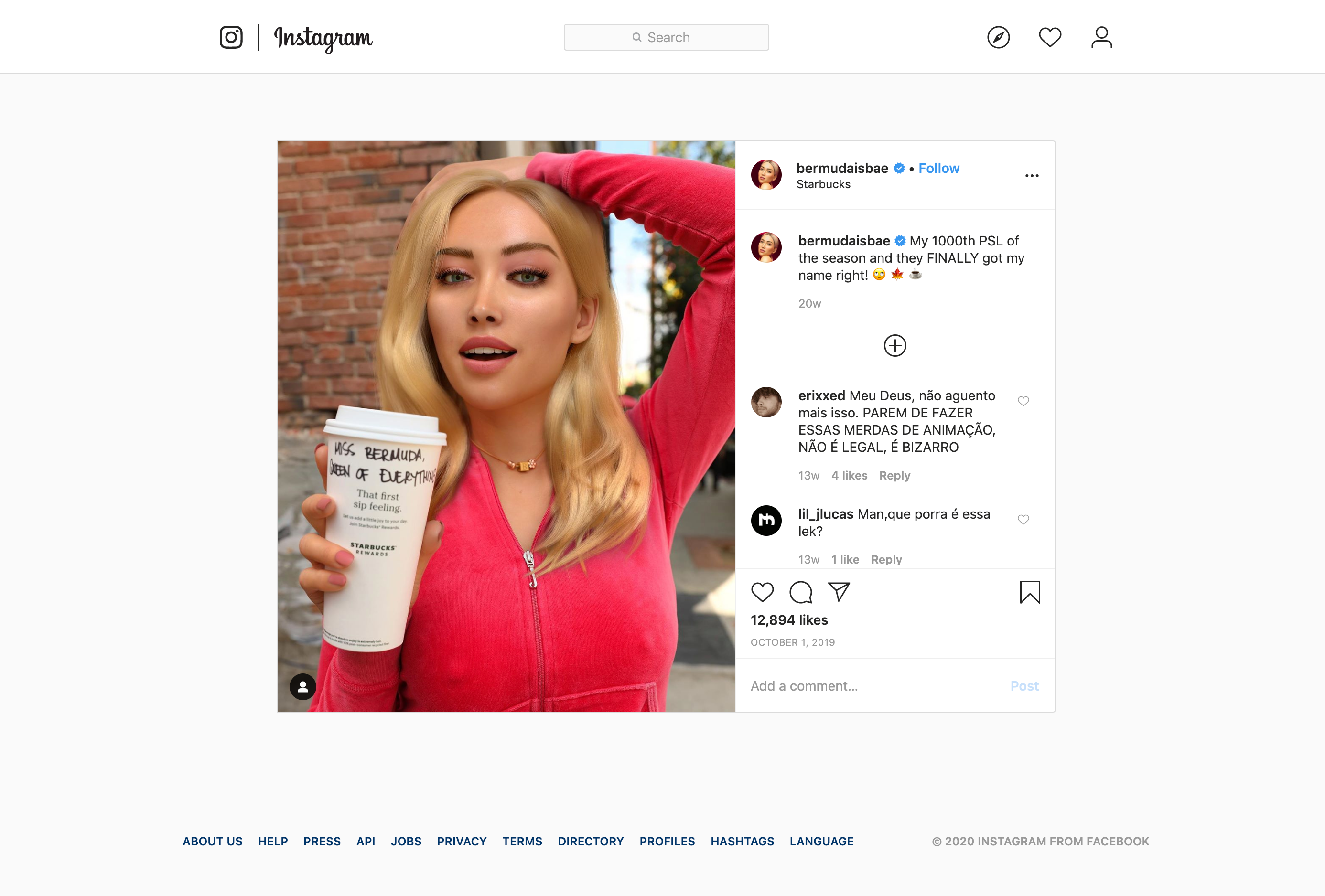Click the Instagram camera logo icon
1325x896 pixels.
pyautogui.click(x=231, y=37)
